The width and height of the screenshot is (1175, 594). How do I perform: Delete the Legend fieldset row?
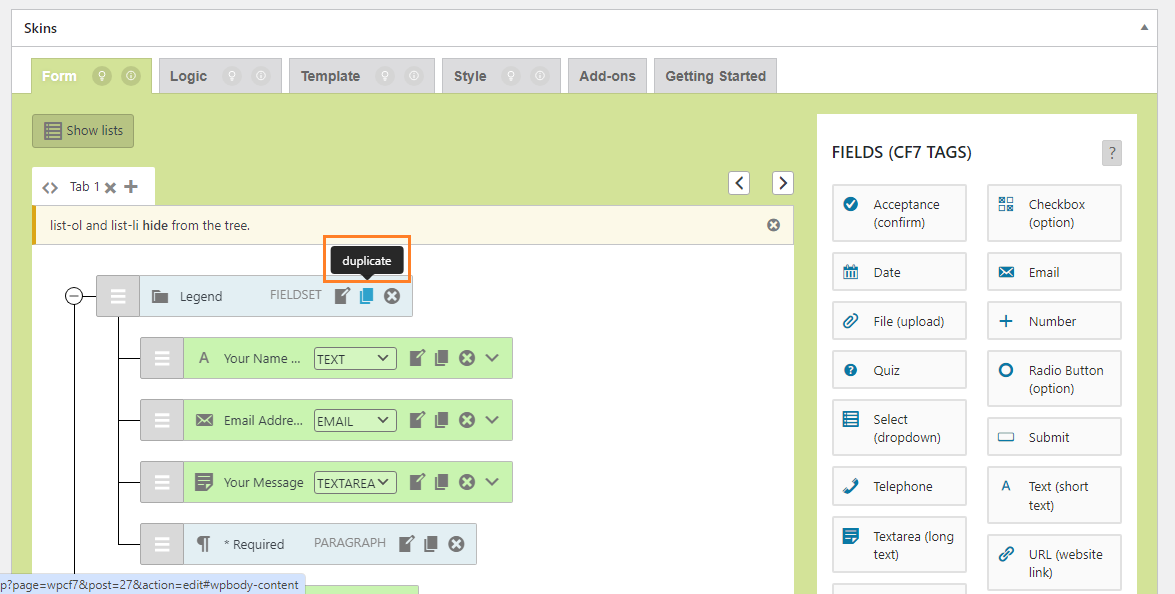[x=392, y=296]
